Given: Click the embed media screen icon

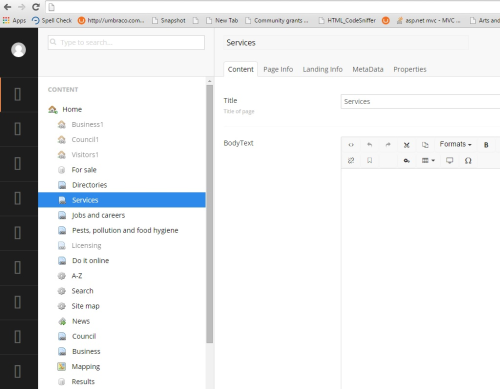Looking at the screenshot, I should tap(450, 161).
